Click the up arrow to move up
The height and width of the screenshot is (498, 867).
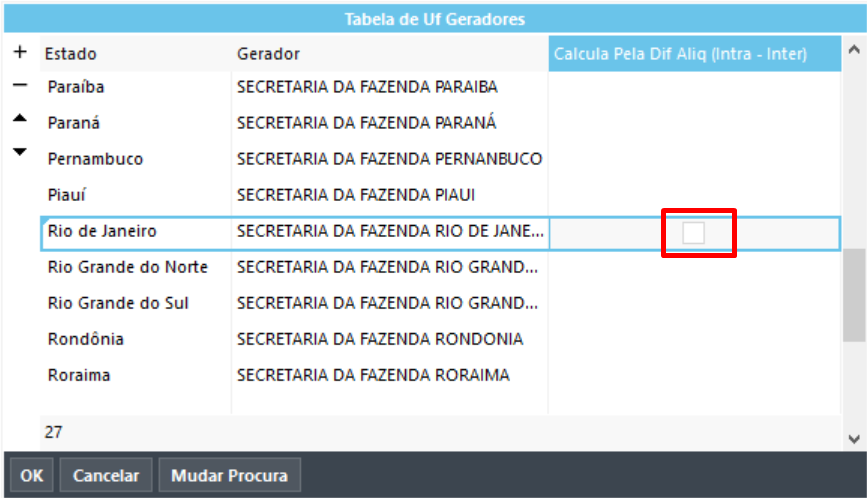pyautogui.click(x=20, y=118)
